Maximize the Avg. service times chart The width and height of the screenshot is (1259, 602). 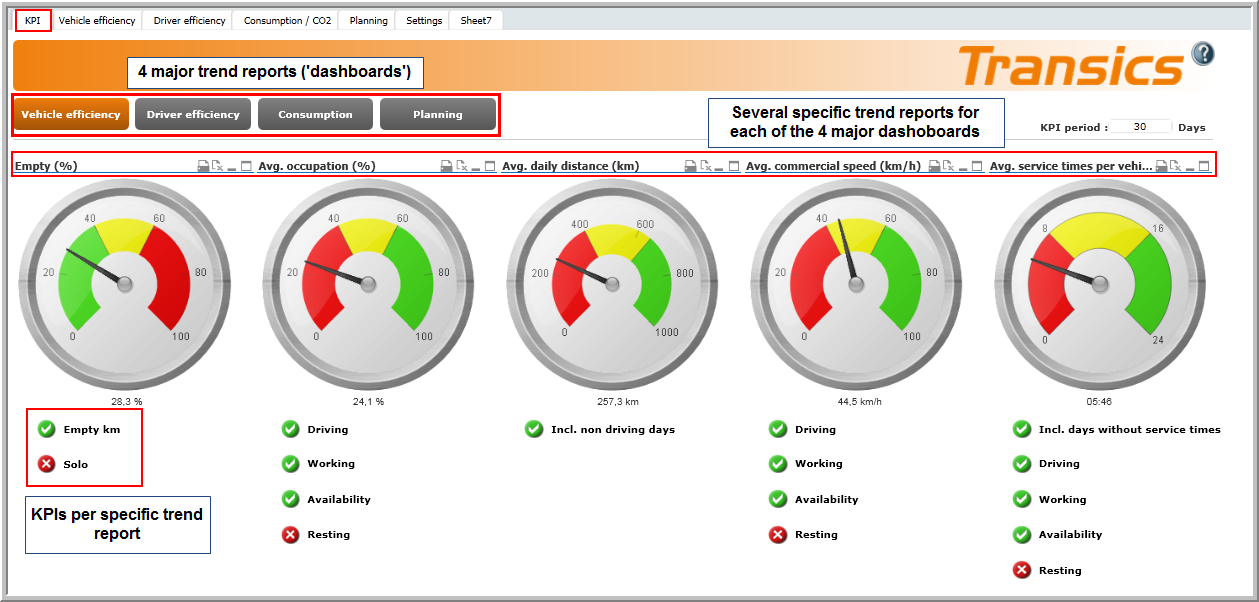coord(1205,166)
